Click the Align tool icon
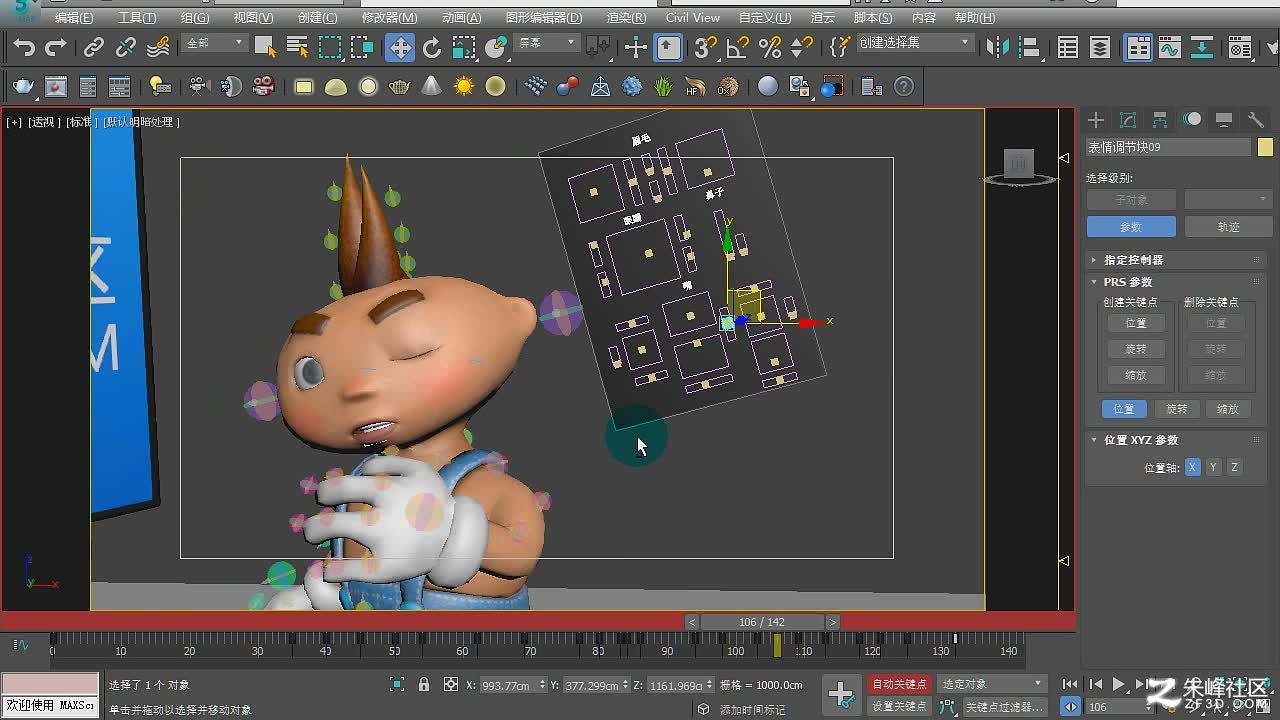The image size is (1280, 720). (1029, 47)
